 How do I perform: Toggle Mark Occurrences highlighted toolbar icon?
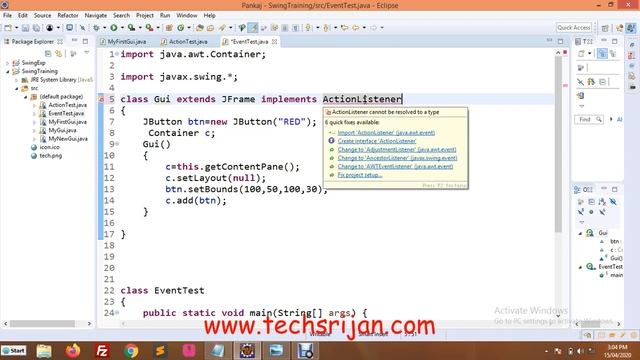[253, 28]
